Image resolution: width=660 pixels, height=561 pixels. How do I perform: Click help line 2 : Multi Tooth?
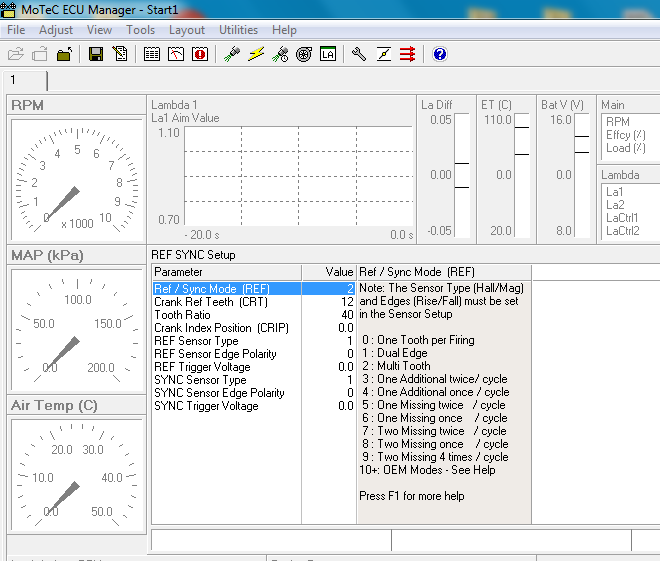pos(397,366)
